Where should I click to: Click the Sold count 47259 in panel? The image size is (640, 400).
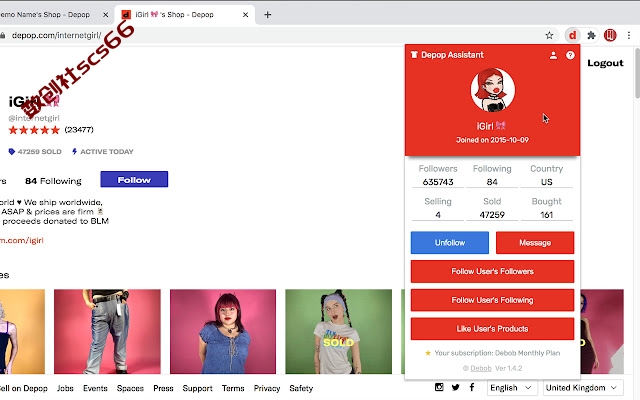(x=492, y=215)
